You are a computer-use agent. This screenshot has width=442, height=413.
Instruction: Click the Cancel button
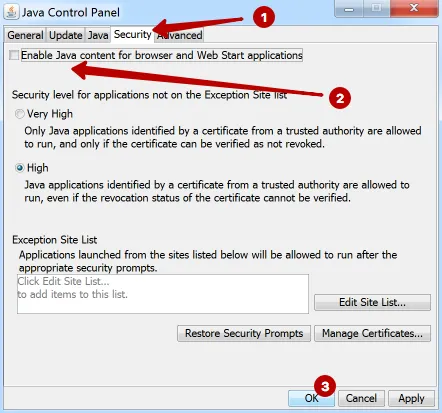[361, 398]
